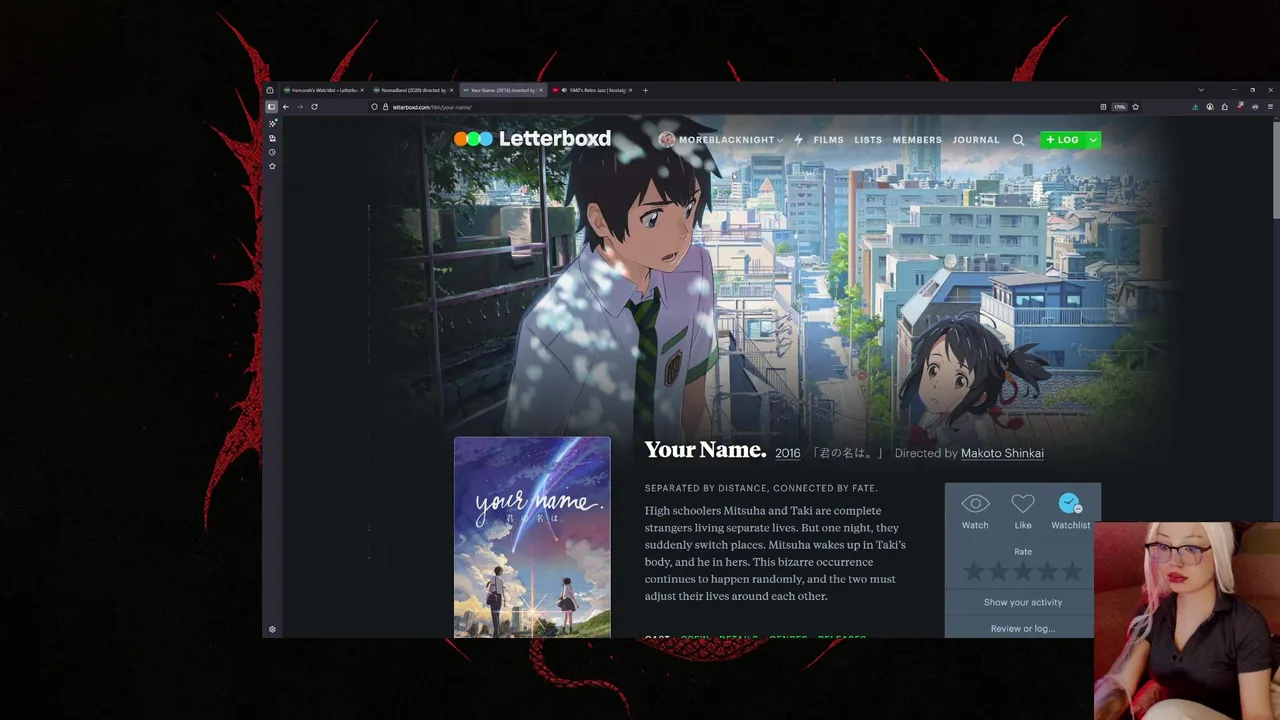Open the browser hamburger menu
This screenshot has width=1280, height=720.
pyautogui.click(x=1270, y=107)
